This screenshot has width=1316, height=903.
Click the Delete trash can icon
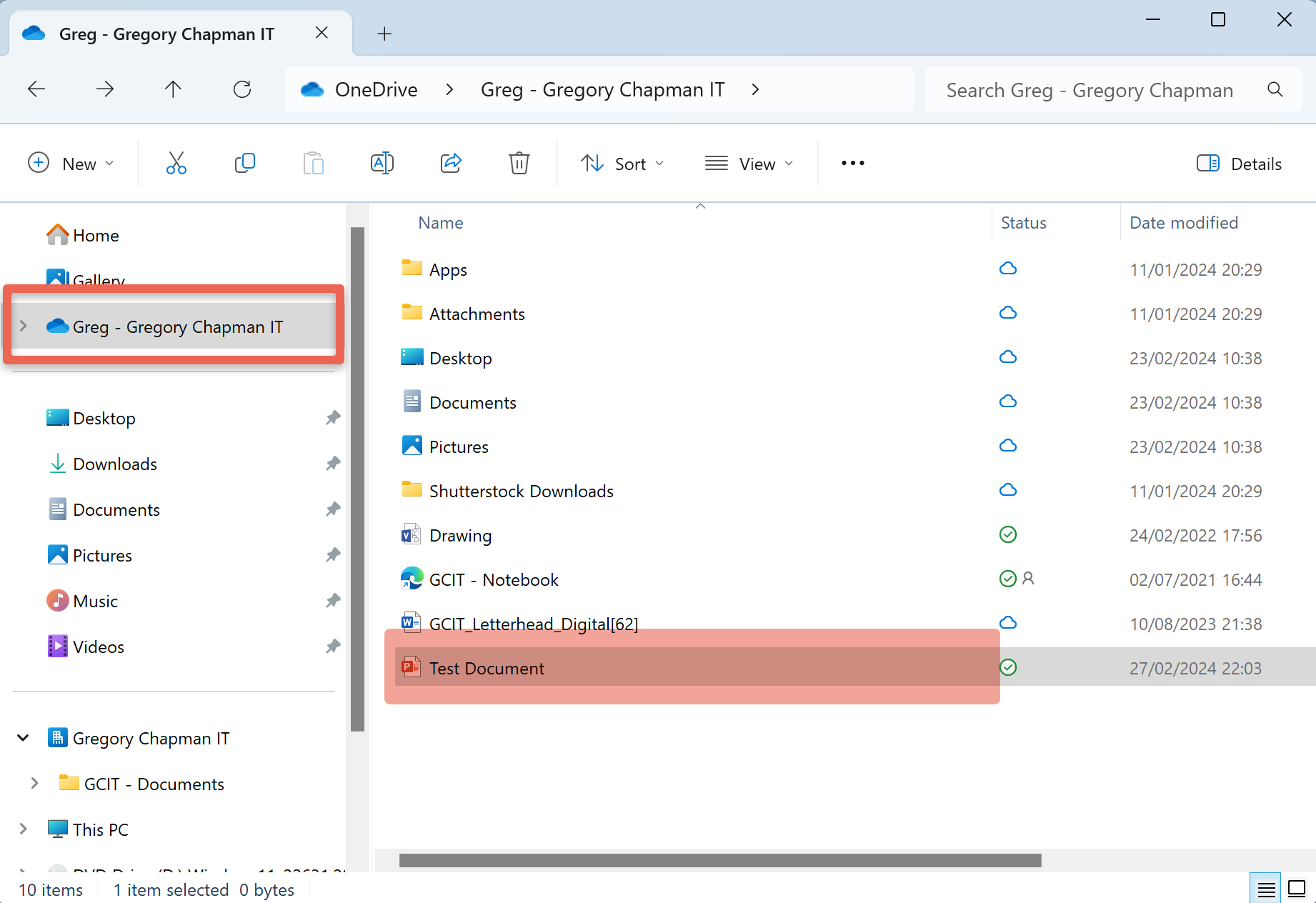[x=519, y=164]
